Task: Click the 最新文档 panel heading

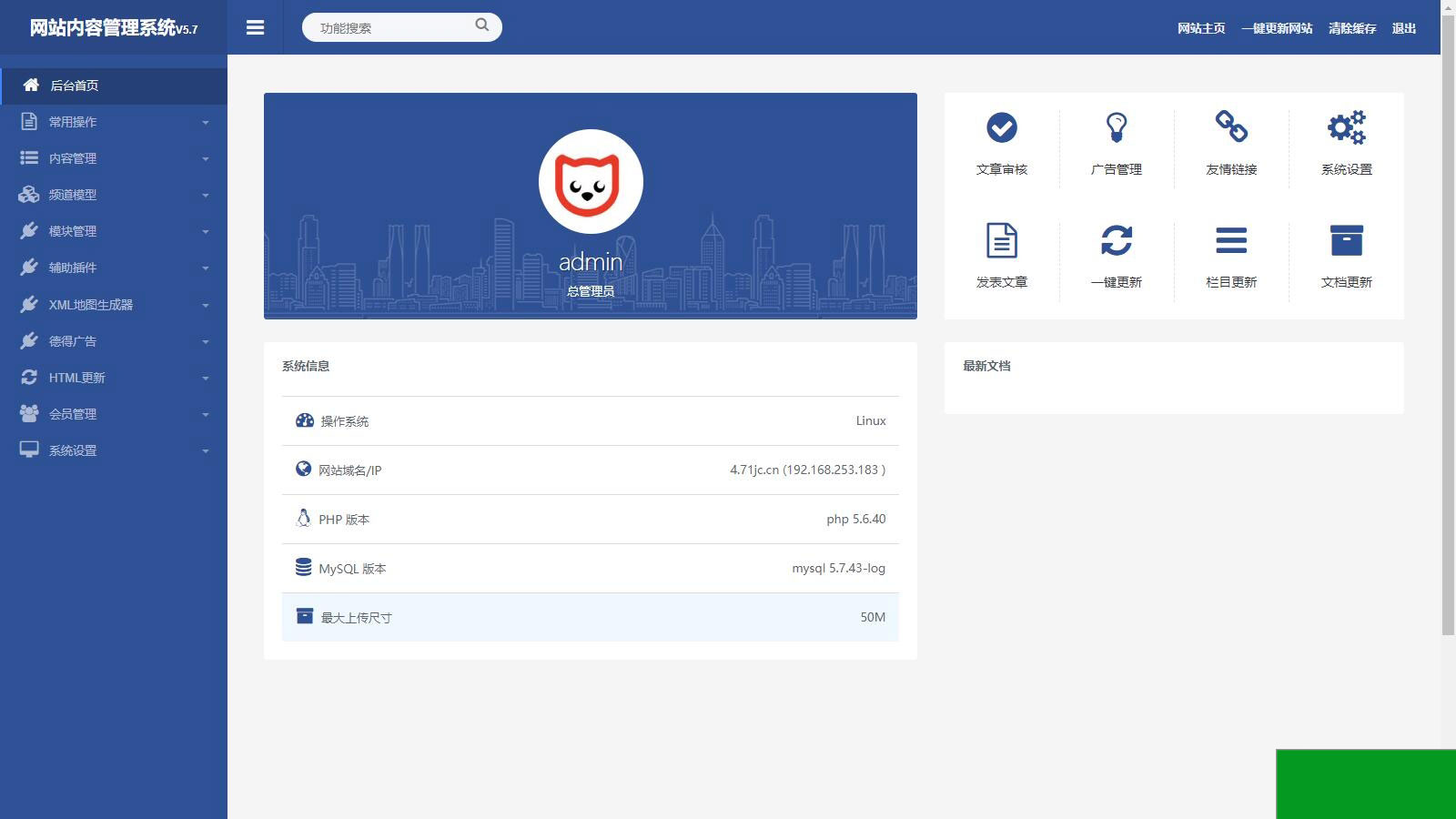Action: (987, 366)
